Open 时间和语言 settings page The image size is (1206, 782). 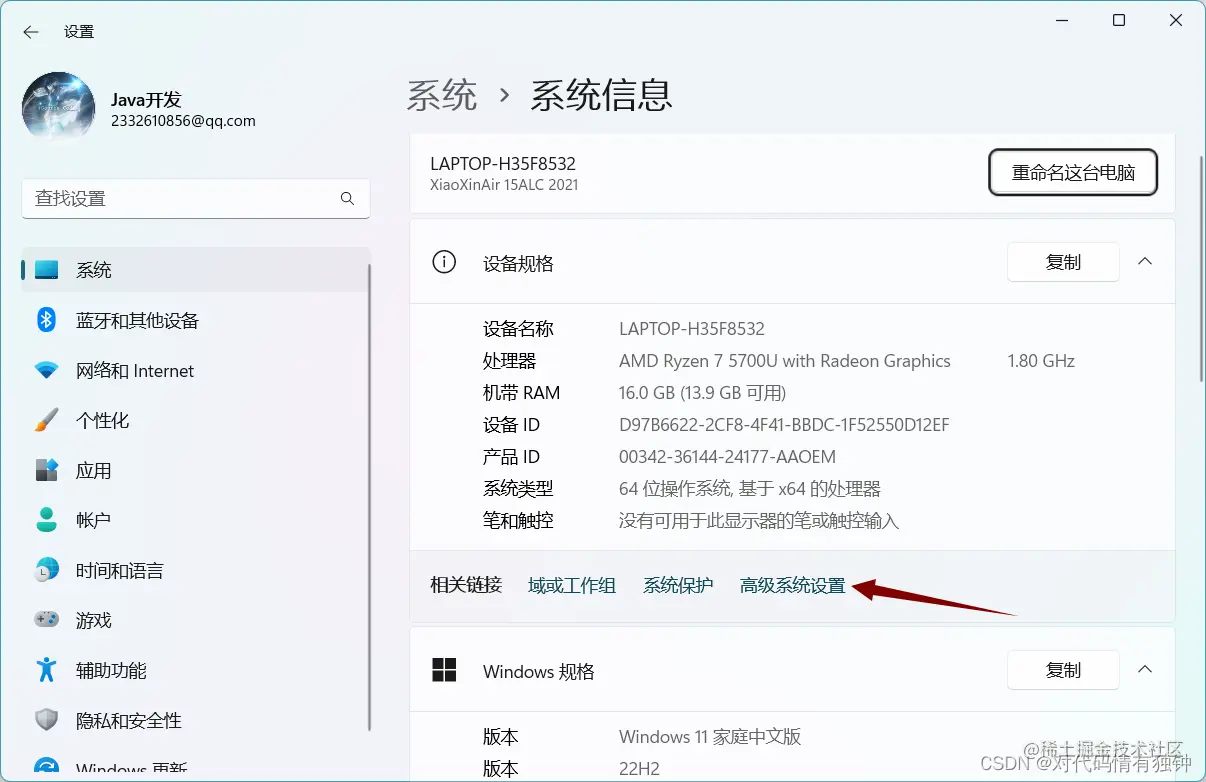[x=195, y=570]
